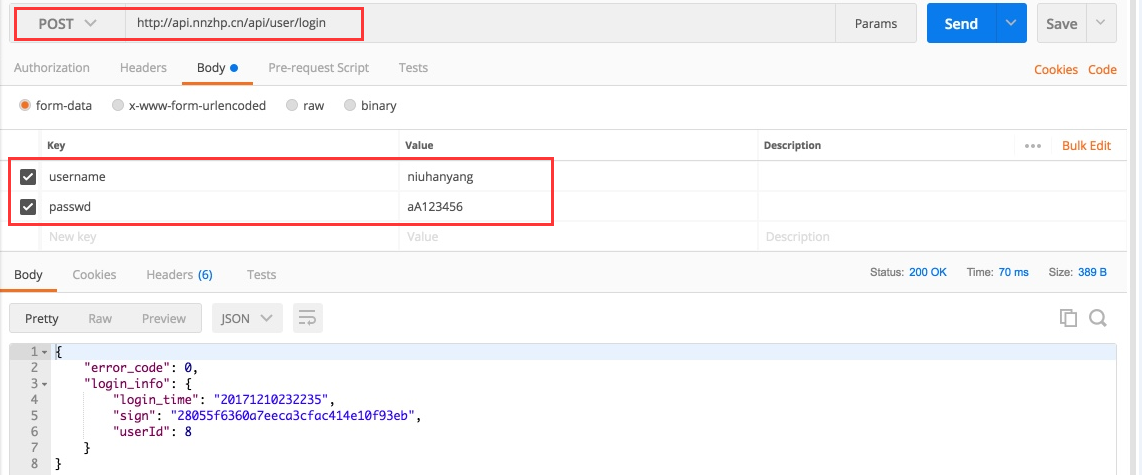Open the Cookies link
Screen dimensions: 1142x475
[x=1055, y=69]
